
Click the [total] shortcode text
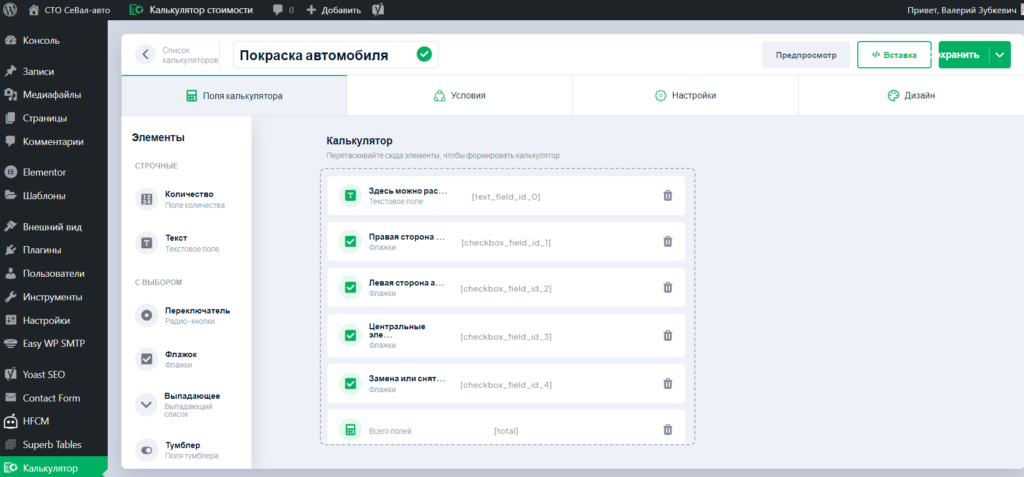click(506, 431)
